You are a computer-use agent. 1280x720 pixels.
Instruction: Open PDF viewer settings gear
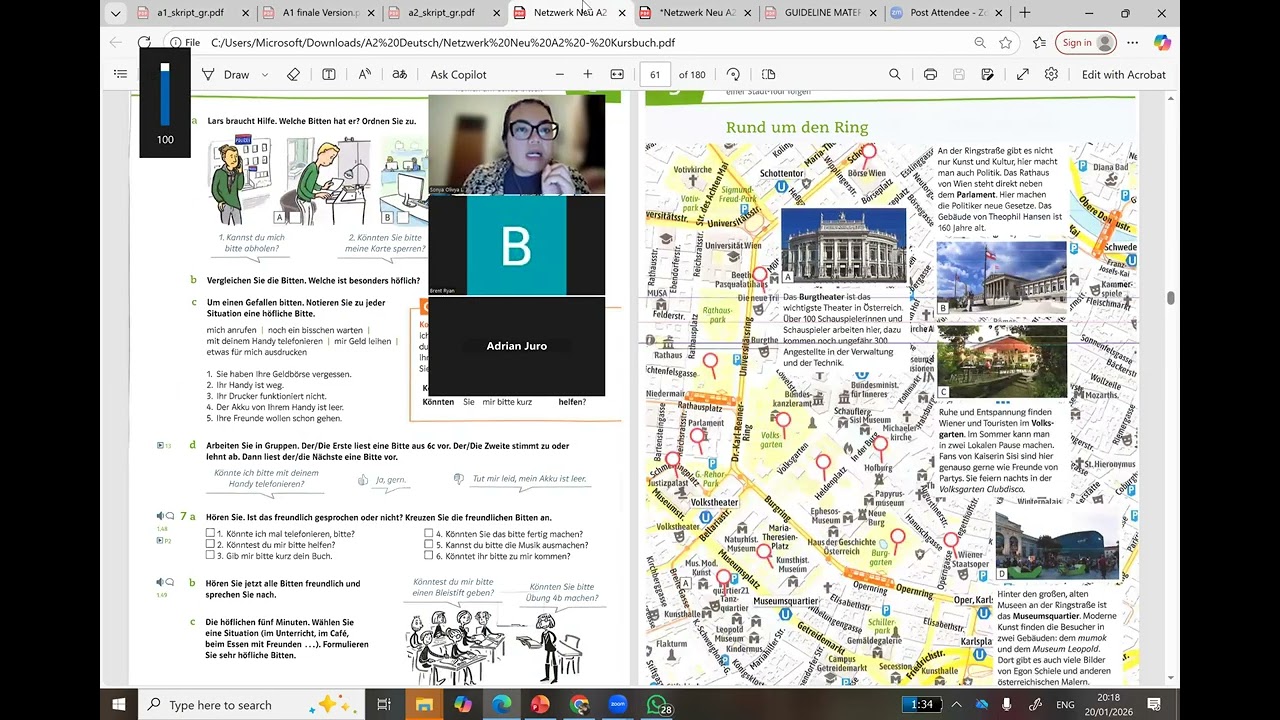[x=1051, y=74]
